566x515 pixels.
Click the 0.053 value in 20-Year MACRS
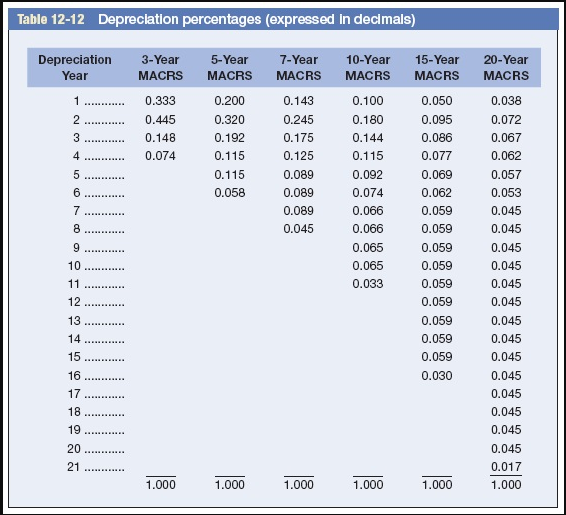click(506, 192)
